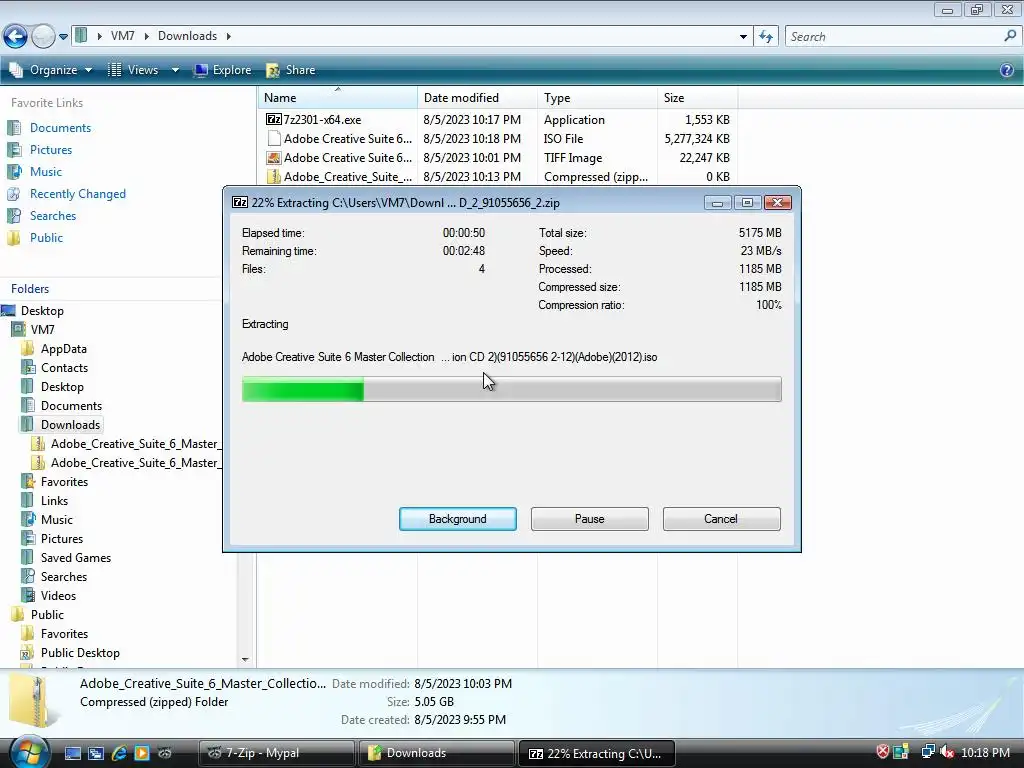Click the network tray icon
The height and width of the screenshot is (768, 1024).
pyautogui.click(x=927, y=752)
